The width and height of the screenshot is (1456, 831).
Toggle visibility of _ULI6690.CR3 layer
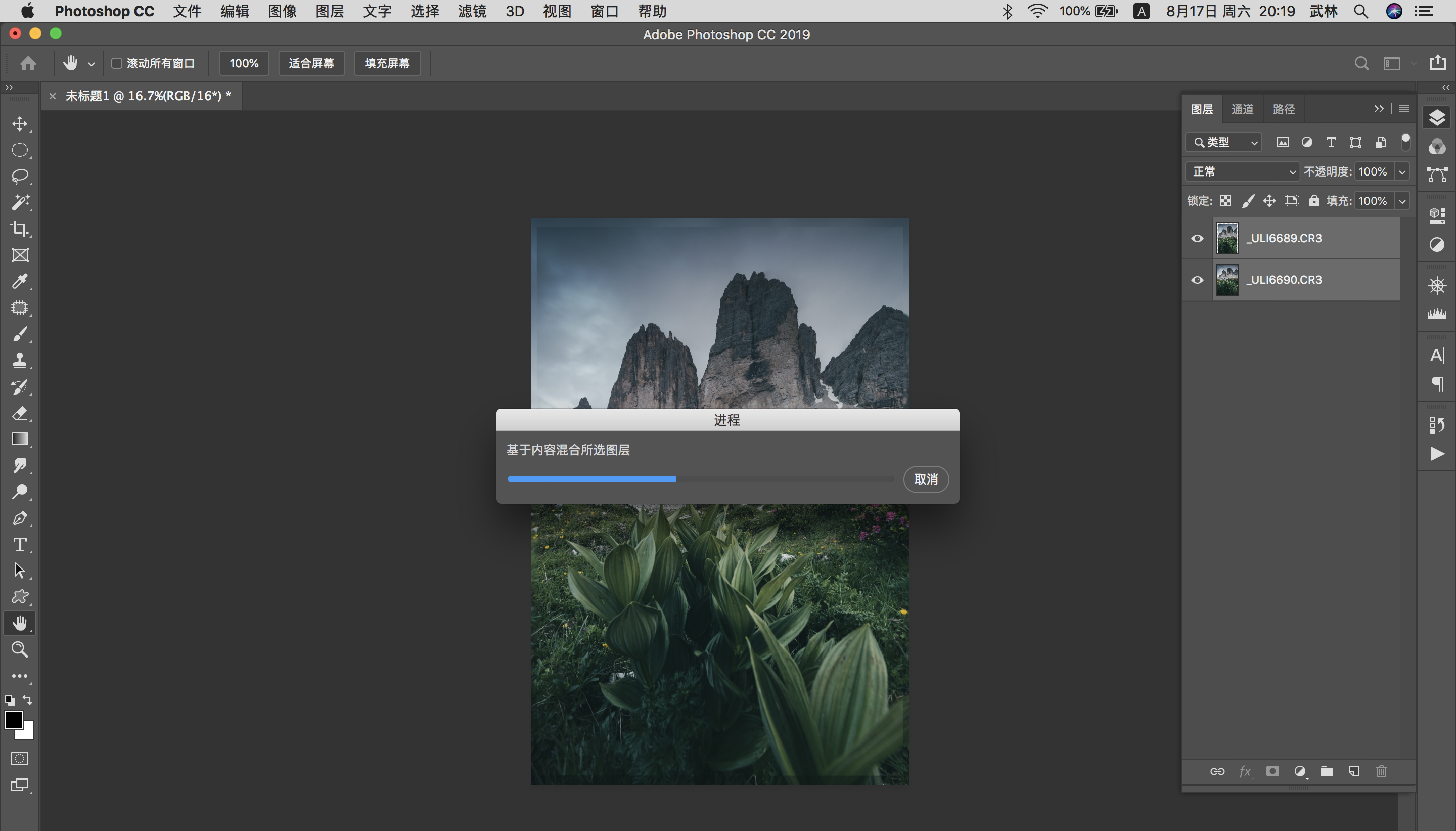pos(1197,280)
